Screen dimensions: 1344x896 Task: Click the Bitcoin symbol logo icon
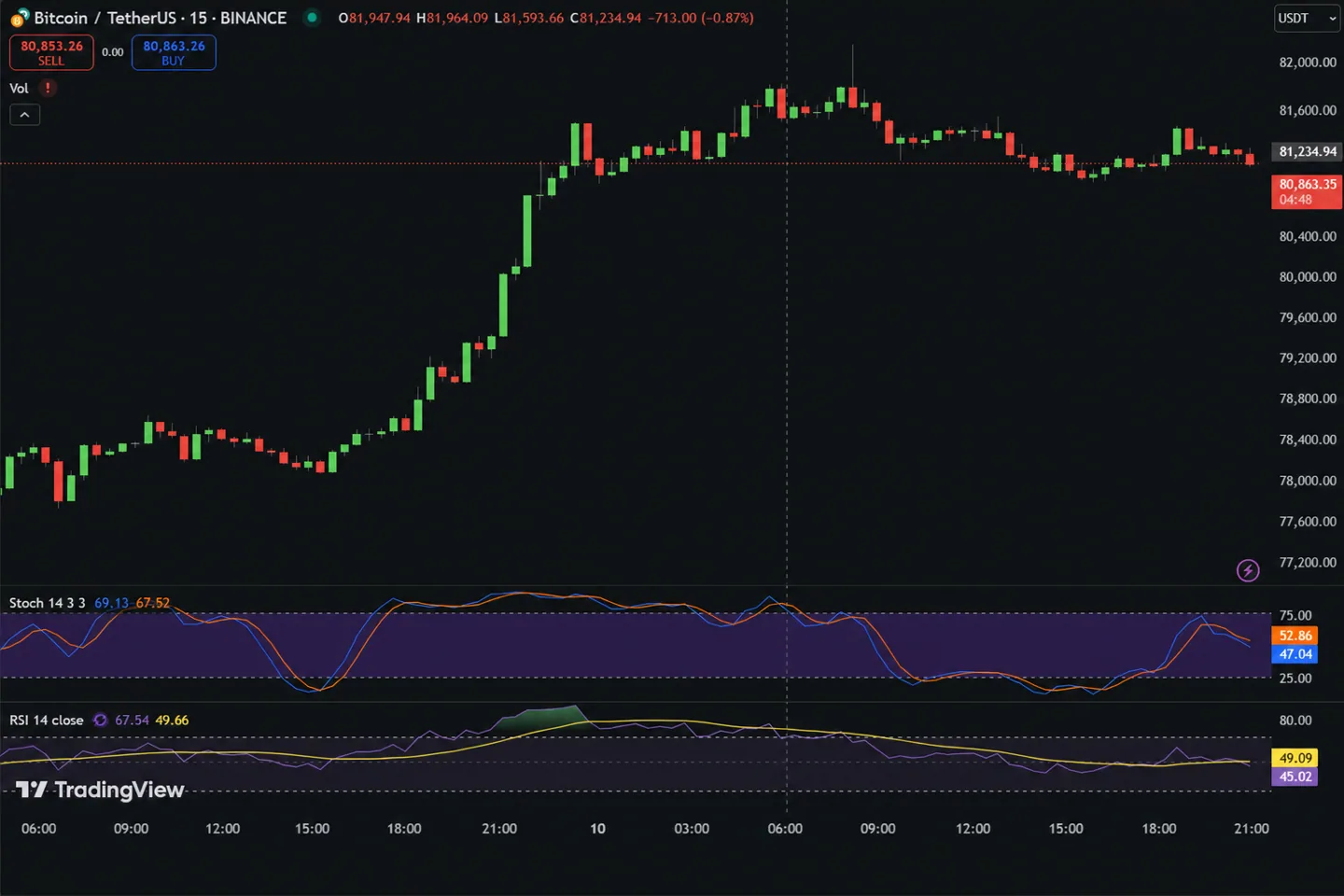click(x=20, y=18)
